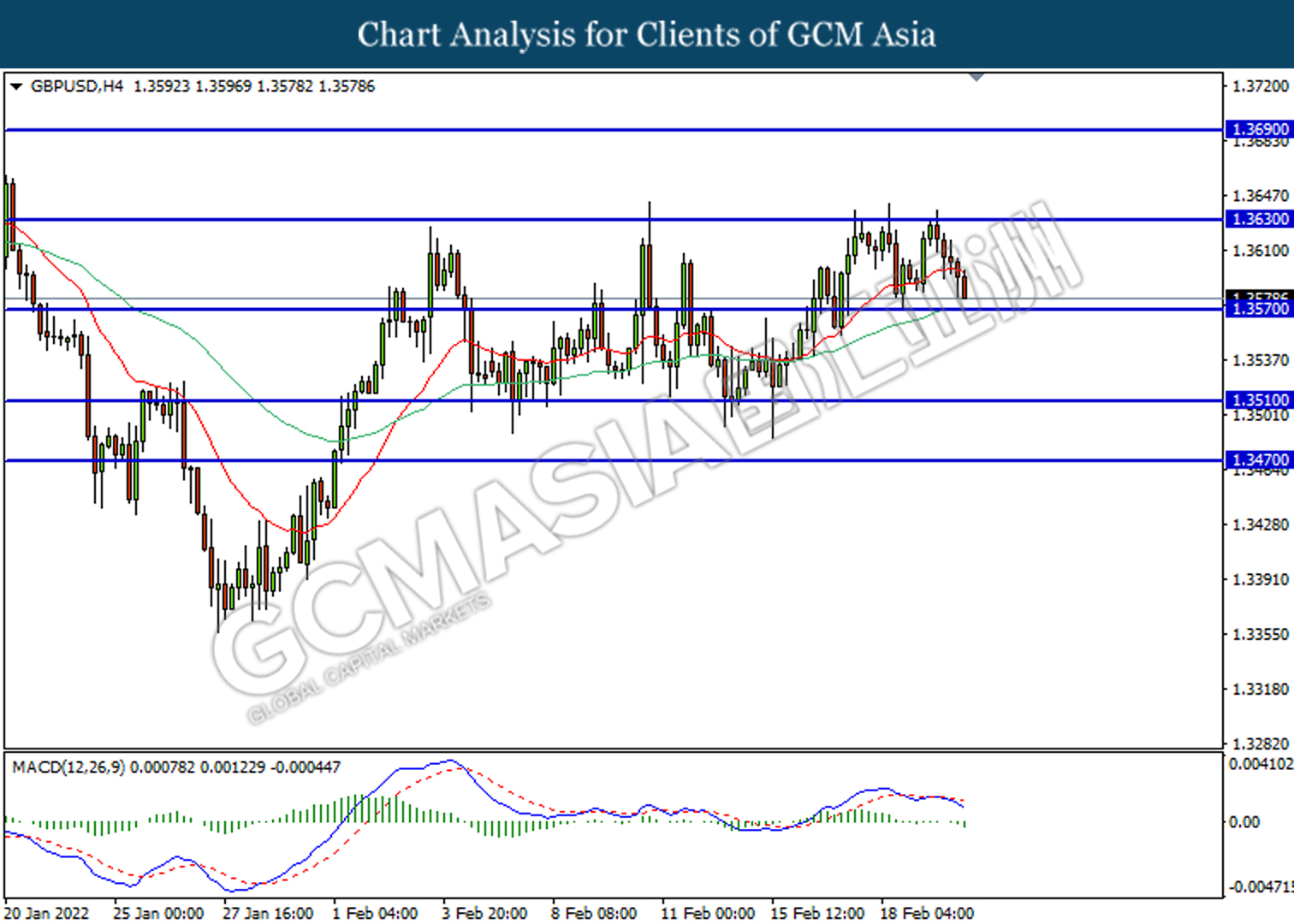Click the 20 Jan 2022 date label
The width and height of the screenshot is (1294, 924).
47,913
